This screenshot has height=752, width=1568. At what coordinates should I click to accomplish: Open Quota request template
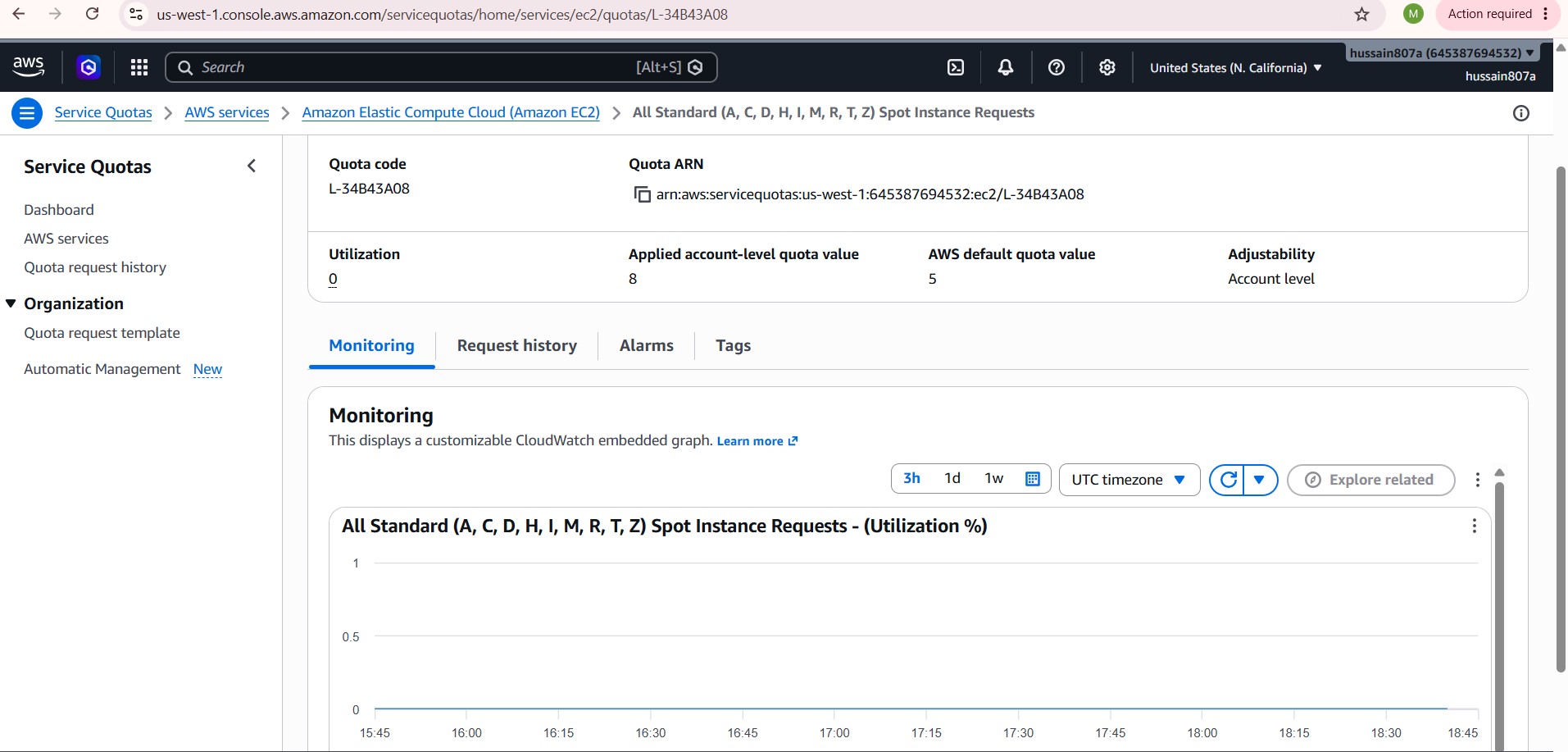pos(102,333)
